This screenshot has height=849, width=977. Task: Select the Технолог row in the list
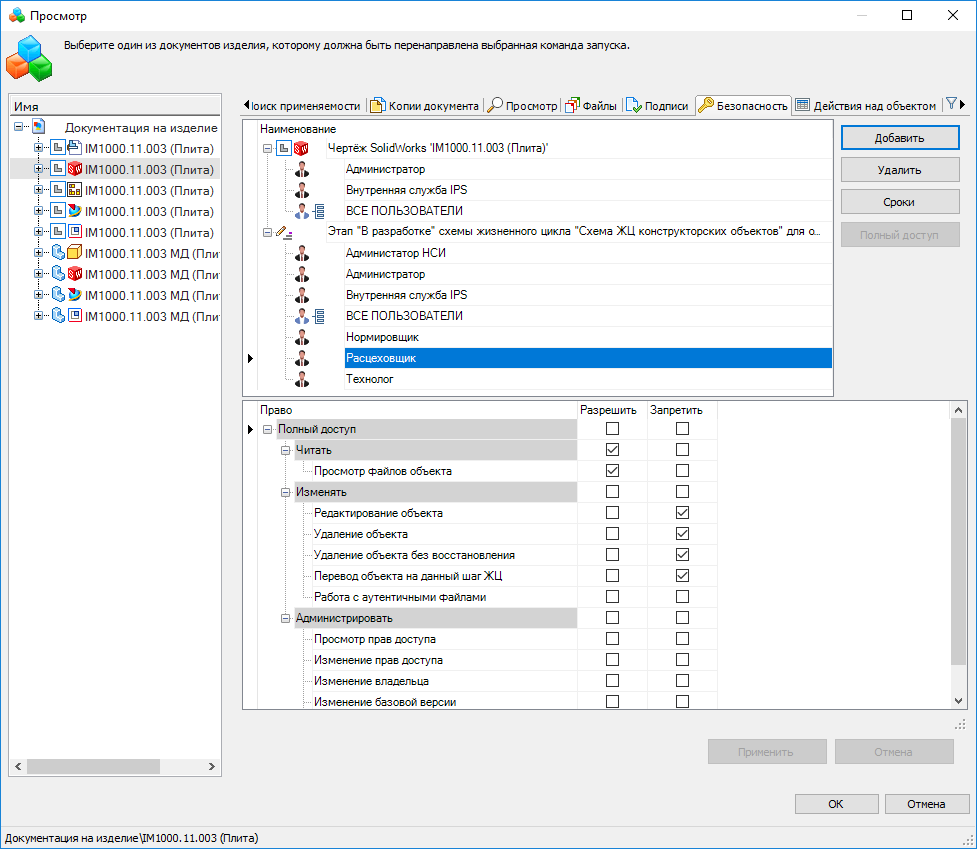coord(586,379)
